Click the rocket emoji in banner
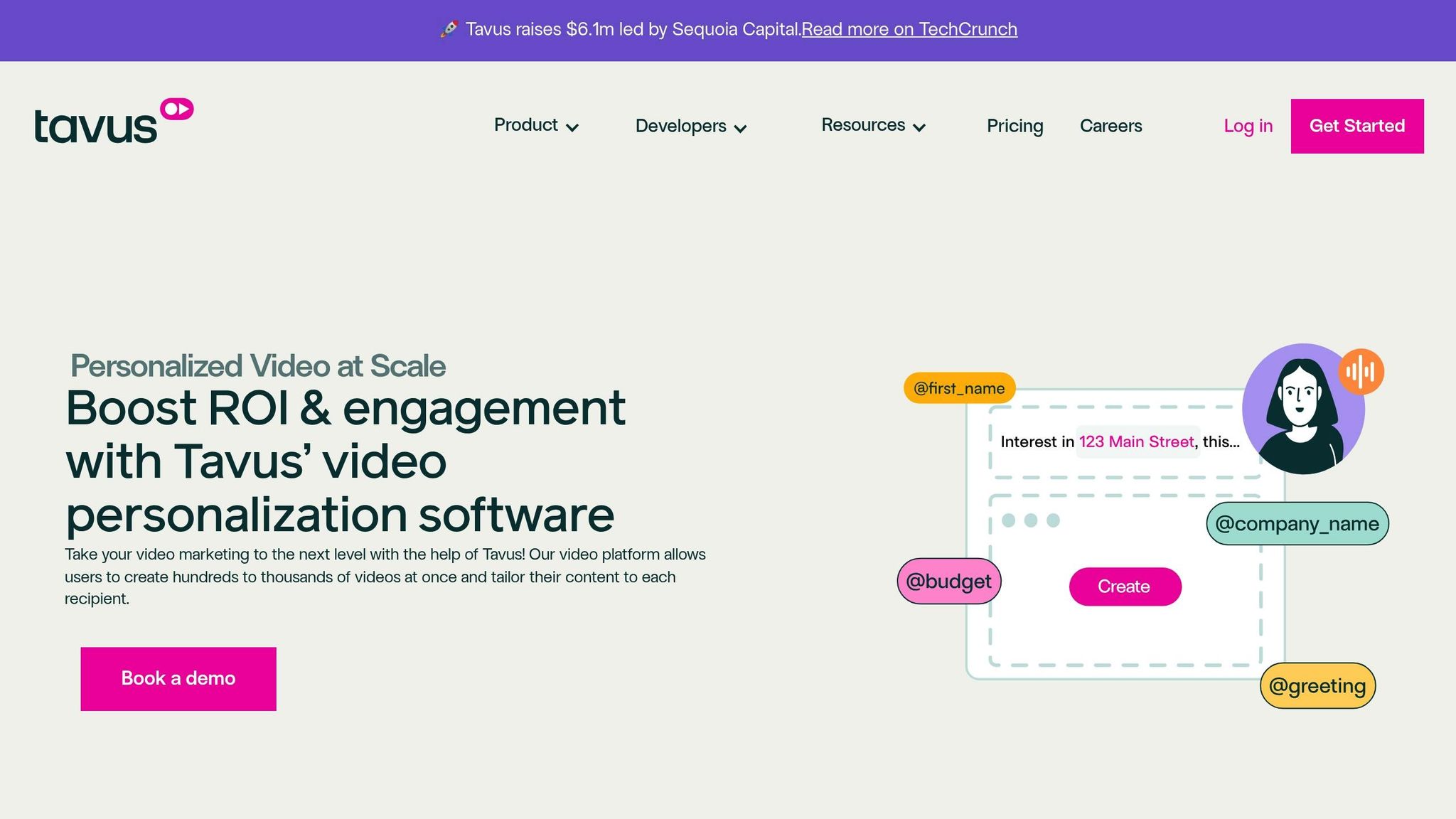 point(449,29)
